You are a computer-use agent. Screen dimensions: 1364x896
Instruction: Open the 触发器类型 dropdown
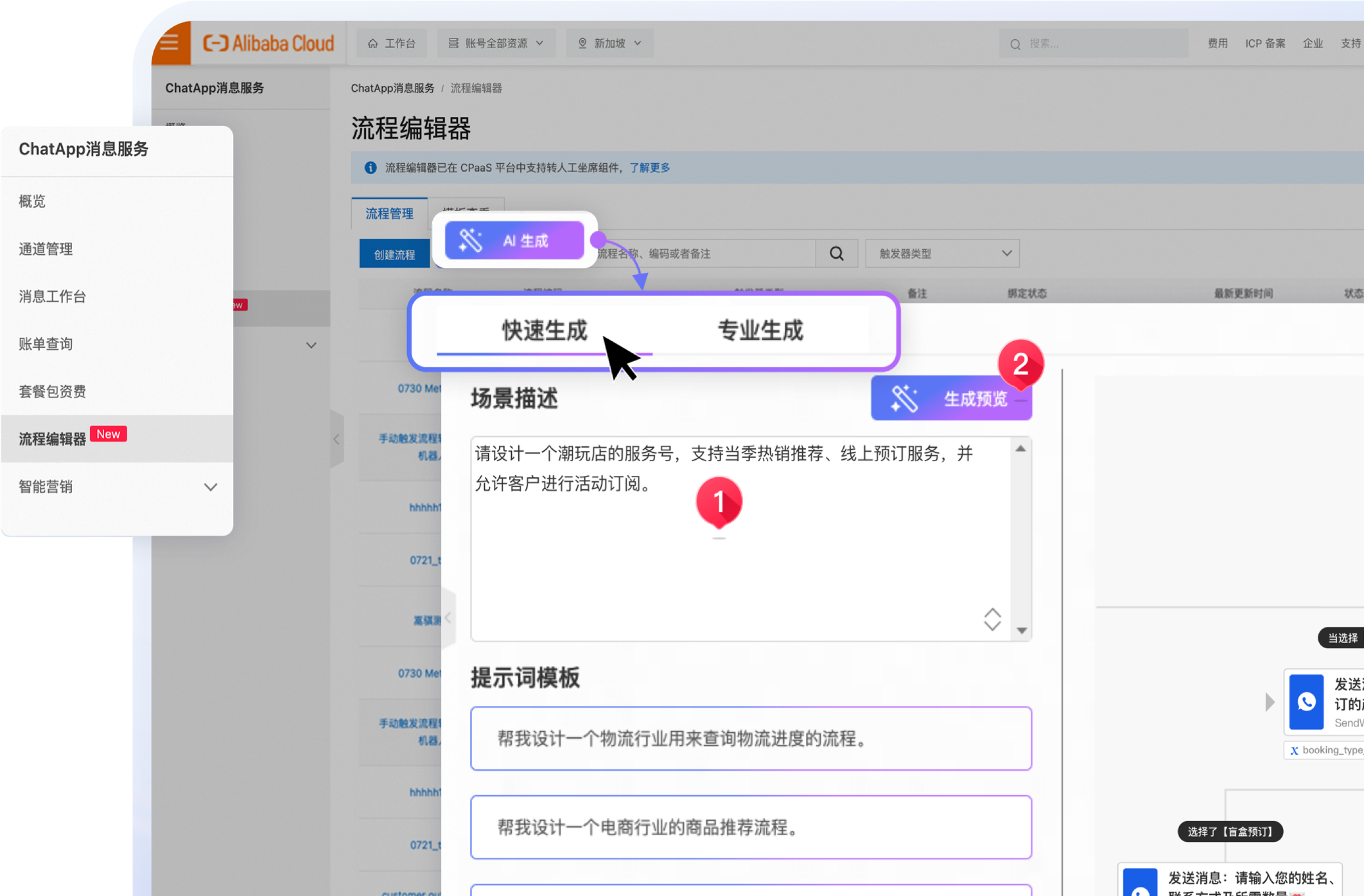941,254
